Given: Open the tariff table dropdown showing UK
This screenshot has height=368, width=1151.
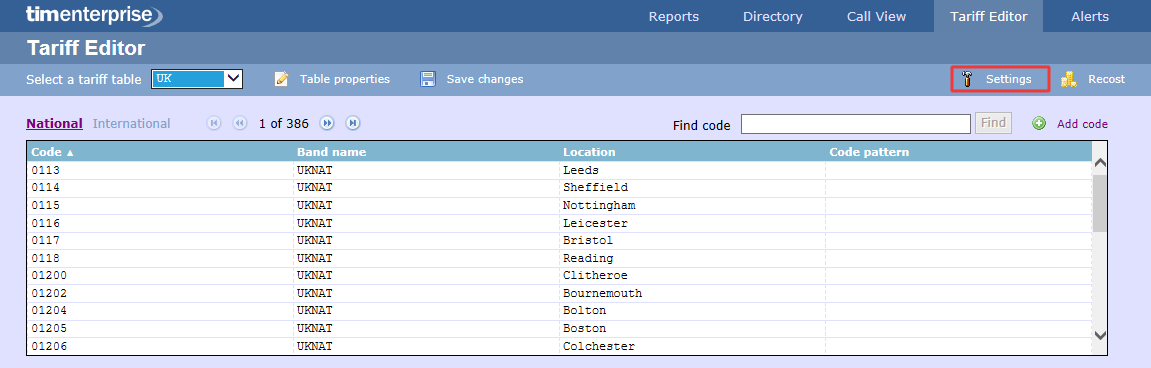Looking at the screenshot, I should pyautogui.click(x=197, y=79).
